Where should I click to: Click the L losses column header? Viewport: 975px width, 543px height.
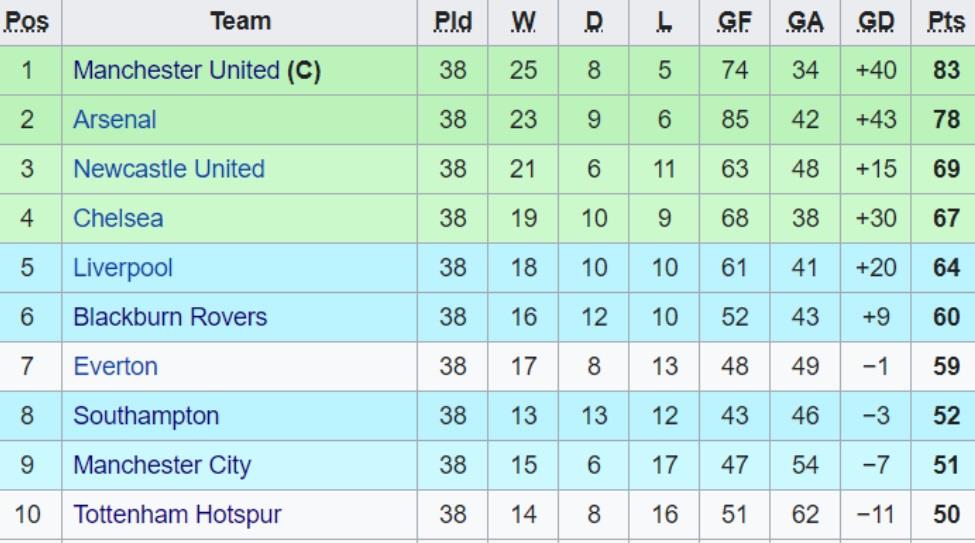[665, 22]
